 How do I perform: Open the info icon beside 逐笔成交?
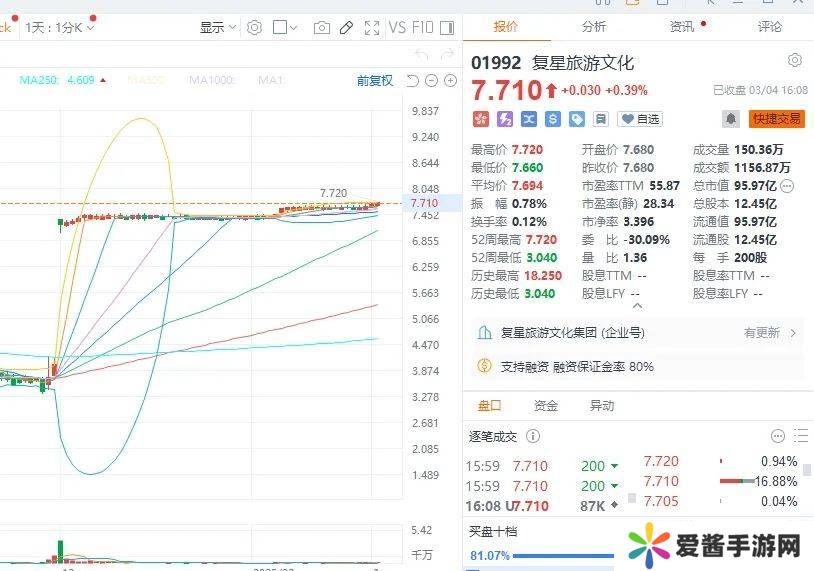click(x=533, y=436)
